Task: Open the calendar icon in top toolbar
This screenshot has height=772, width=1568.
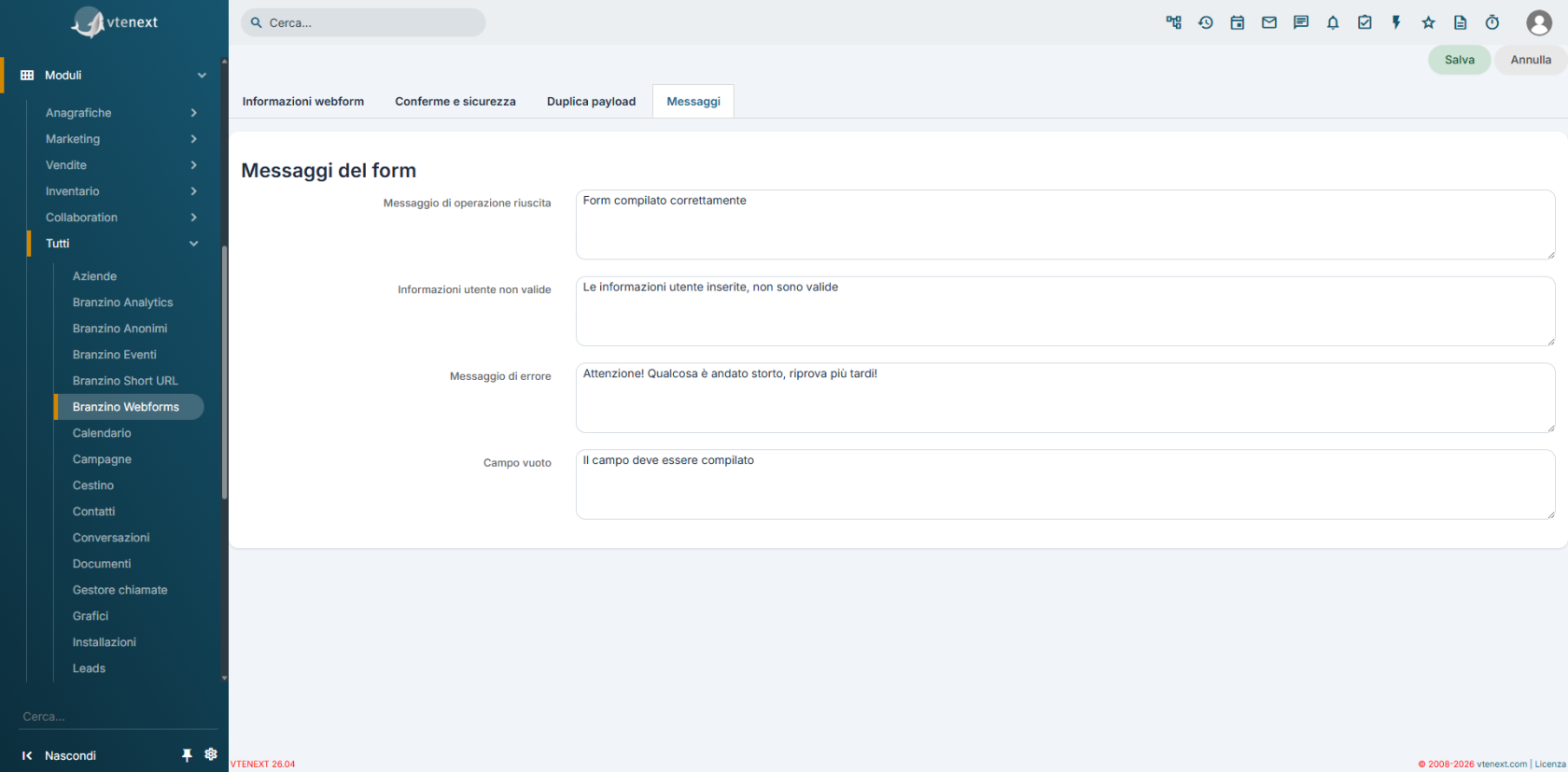Action: 1238,22
